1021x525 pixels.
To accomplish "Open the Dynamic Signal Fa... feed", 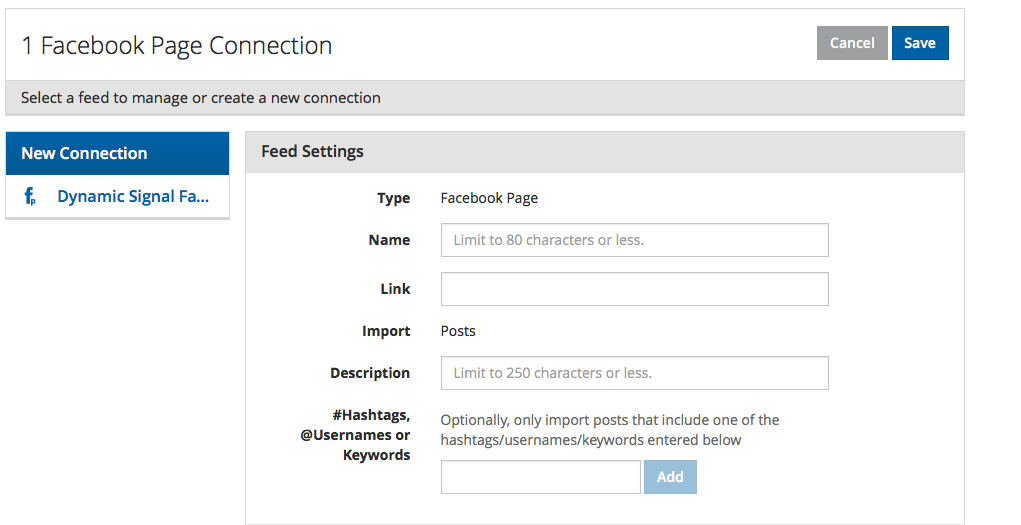I will pos(133,196).
